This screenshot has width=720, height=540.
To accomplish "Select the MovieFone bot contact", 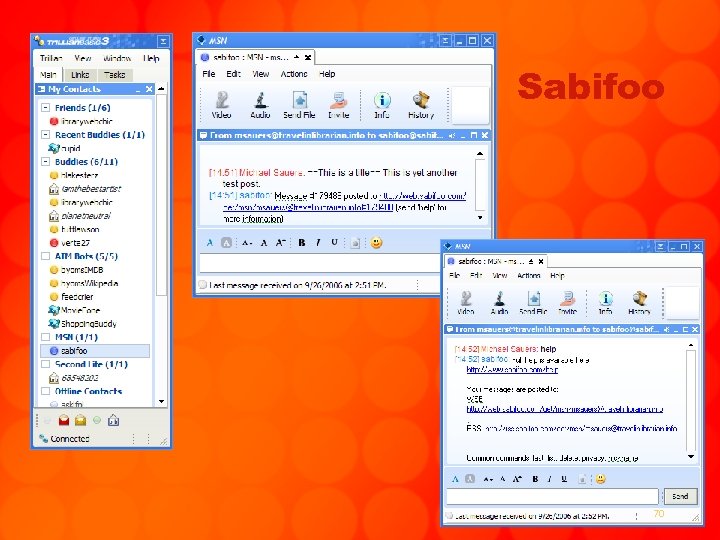I will (74, 310).
